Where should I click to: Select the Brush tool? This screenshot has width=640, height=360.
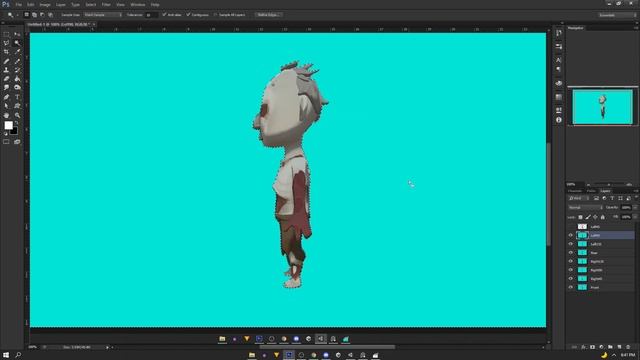click(17, 61)
